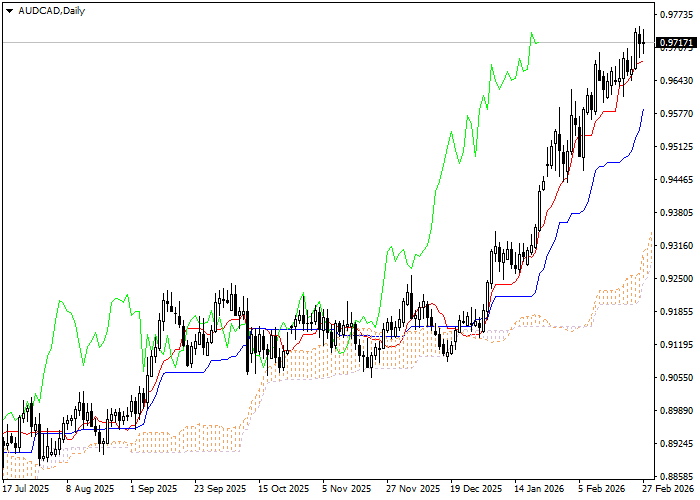Click the 17 Jul 2025 date label
This screenshot has height=500, width=700.
(x=25, y=490)
